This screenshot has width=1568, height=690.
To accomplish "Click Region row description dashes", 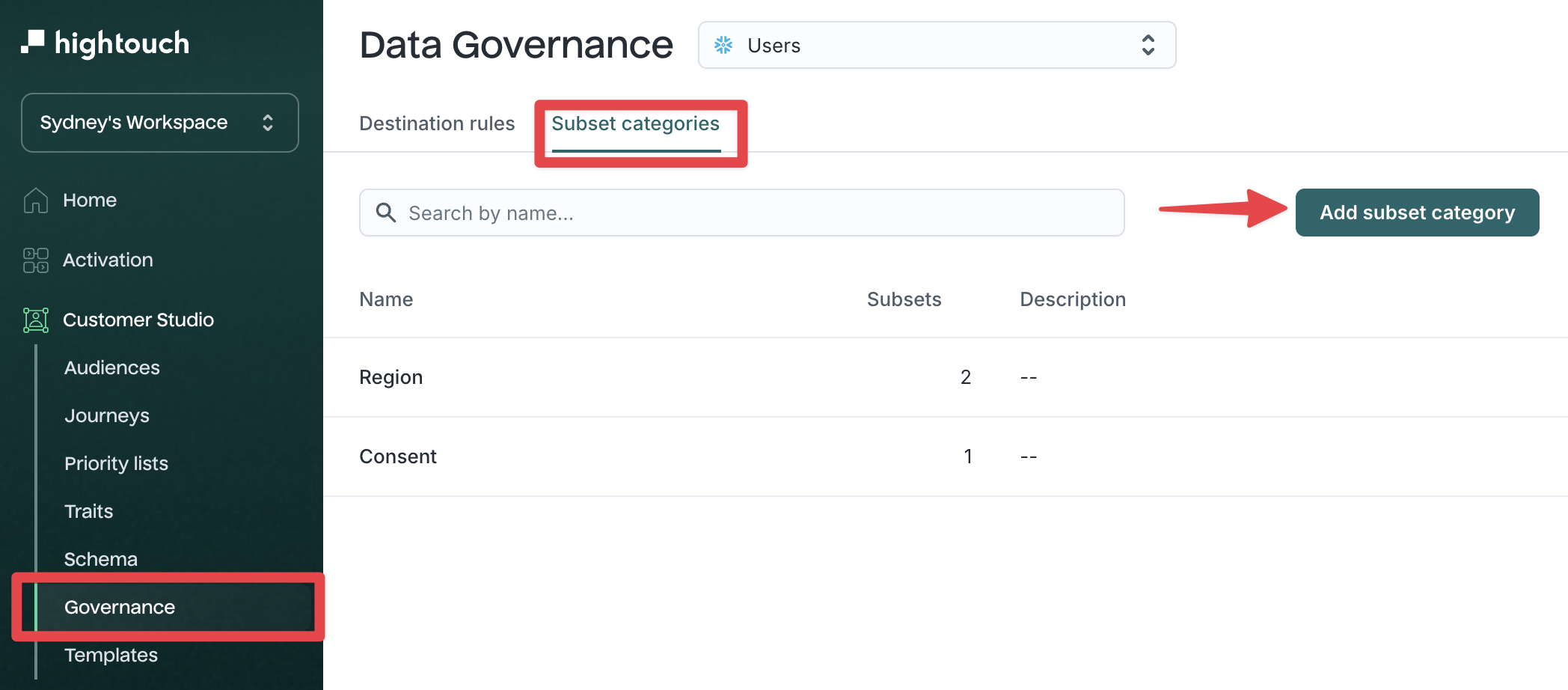I will coord(1029,377).
